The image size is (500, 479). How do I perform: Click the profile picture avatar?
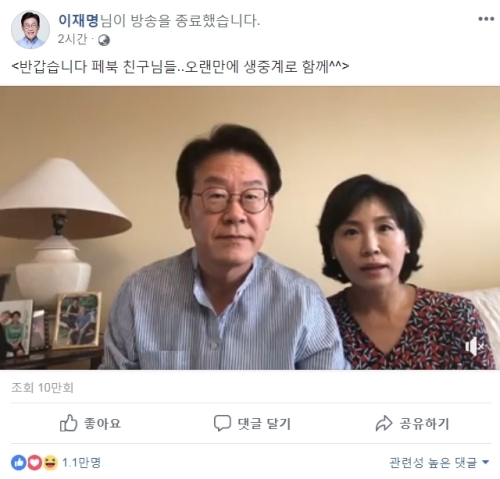pos(30,29)
